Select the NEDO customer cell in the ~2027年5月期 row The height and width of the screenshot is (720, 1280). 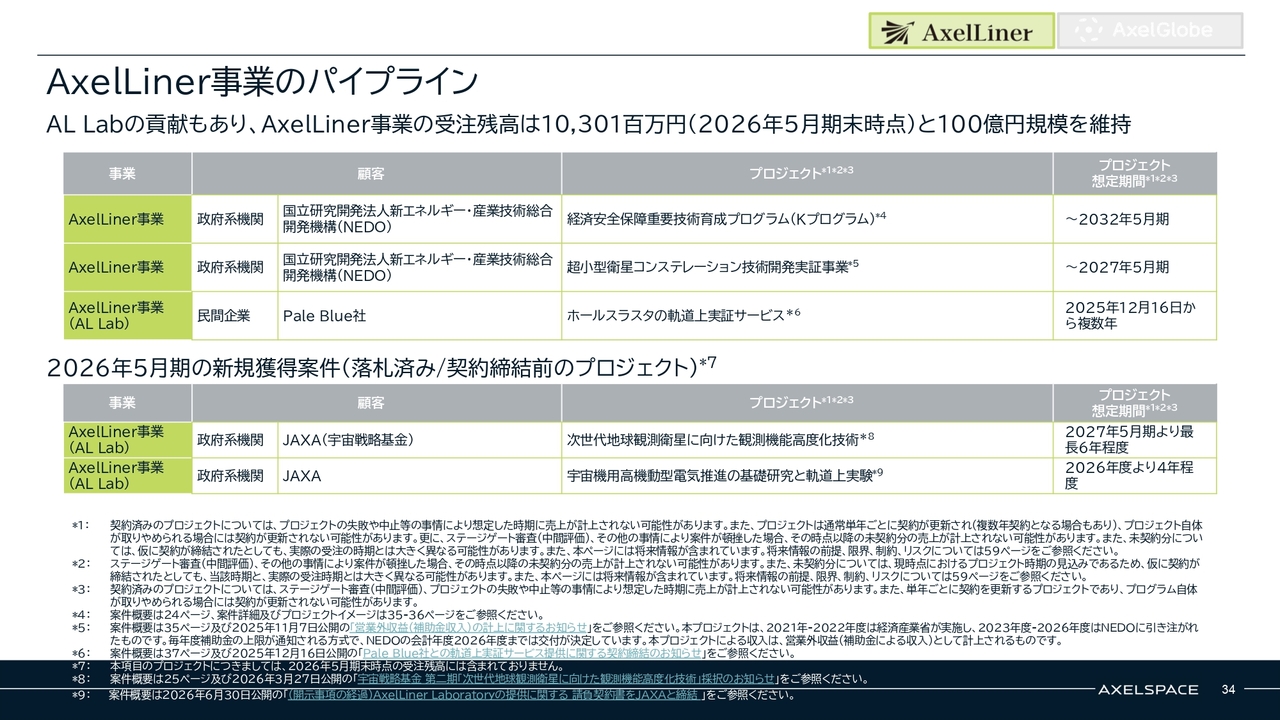tap(418, 267)
